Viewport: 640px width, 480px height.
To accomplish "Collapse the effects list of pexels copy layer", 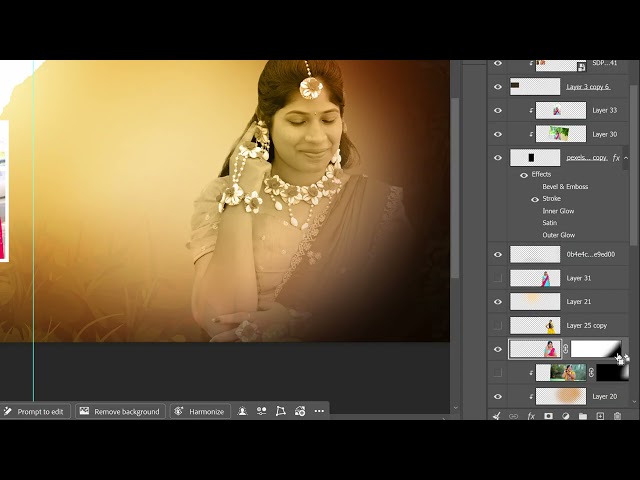I will pyautogui.click(x=626, y=158).
